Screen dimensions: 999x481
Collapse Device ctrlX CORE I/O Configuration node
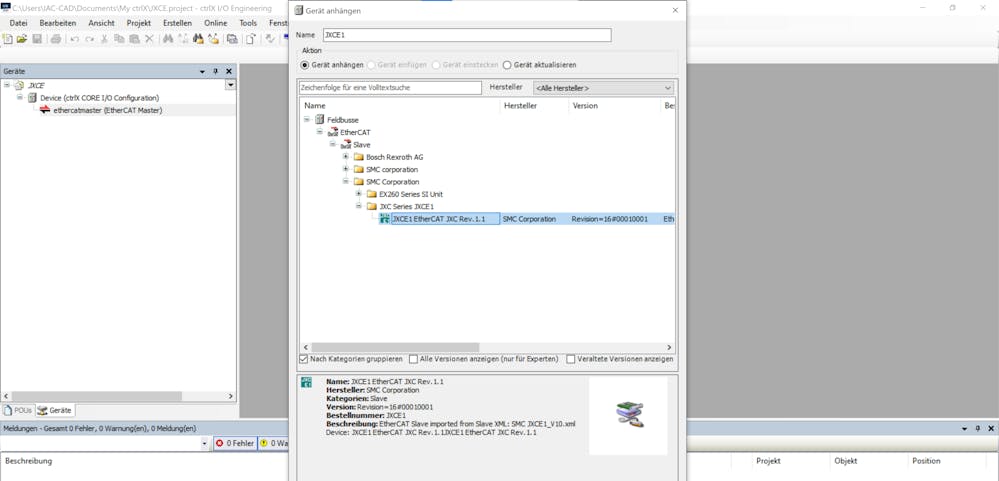coord(20,97)
